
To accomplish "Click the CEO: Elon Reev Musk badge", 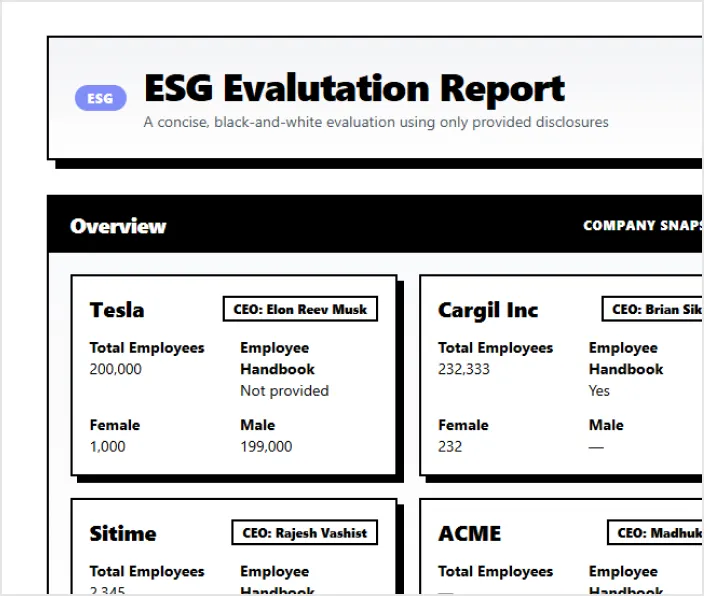I will 300,309.
